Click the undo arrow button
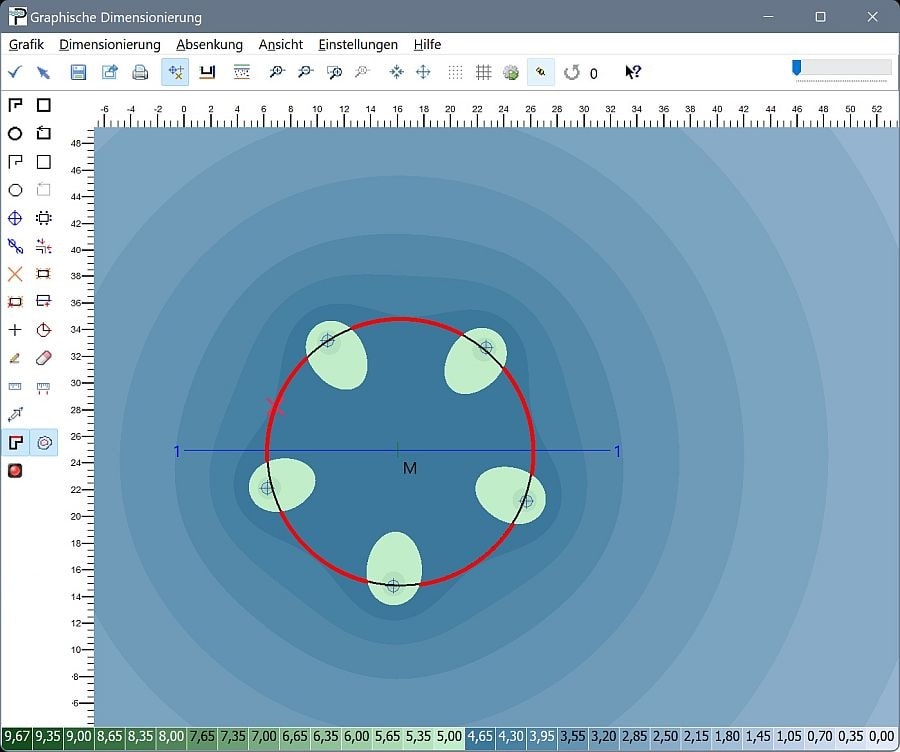 tap(572, 72)
